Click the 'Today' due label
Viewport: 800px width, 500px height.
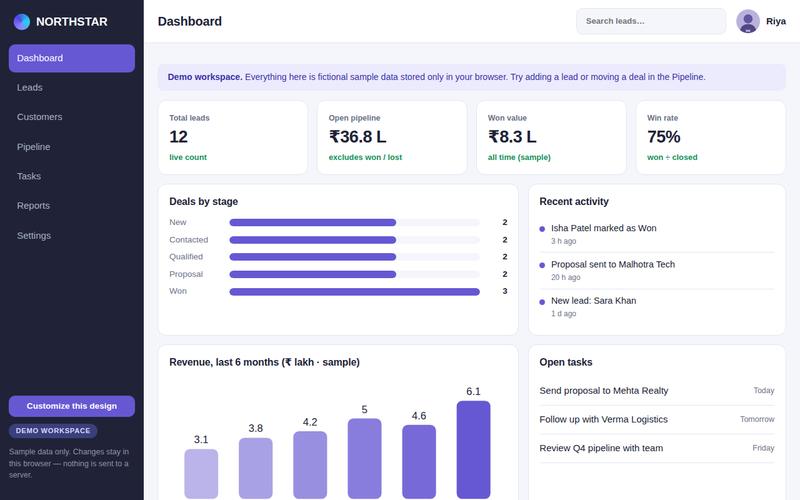click(x=764, y=390)
